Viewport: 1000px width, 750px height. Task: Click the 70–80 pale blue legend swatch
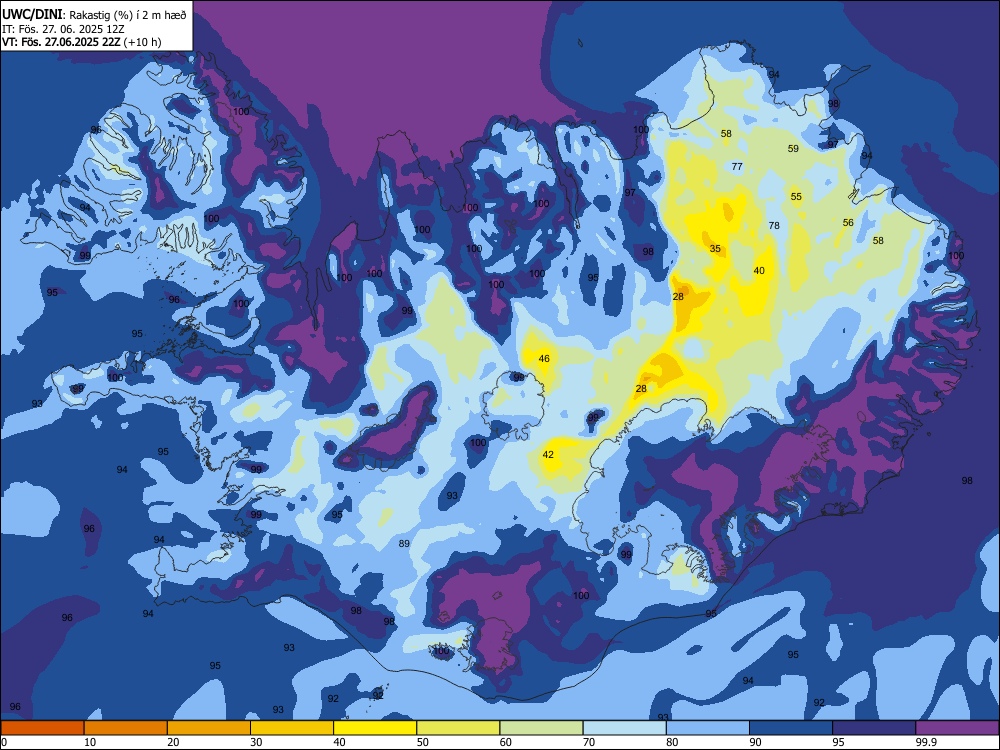click(624, 728)
